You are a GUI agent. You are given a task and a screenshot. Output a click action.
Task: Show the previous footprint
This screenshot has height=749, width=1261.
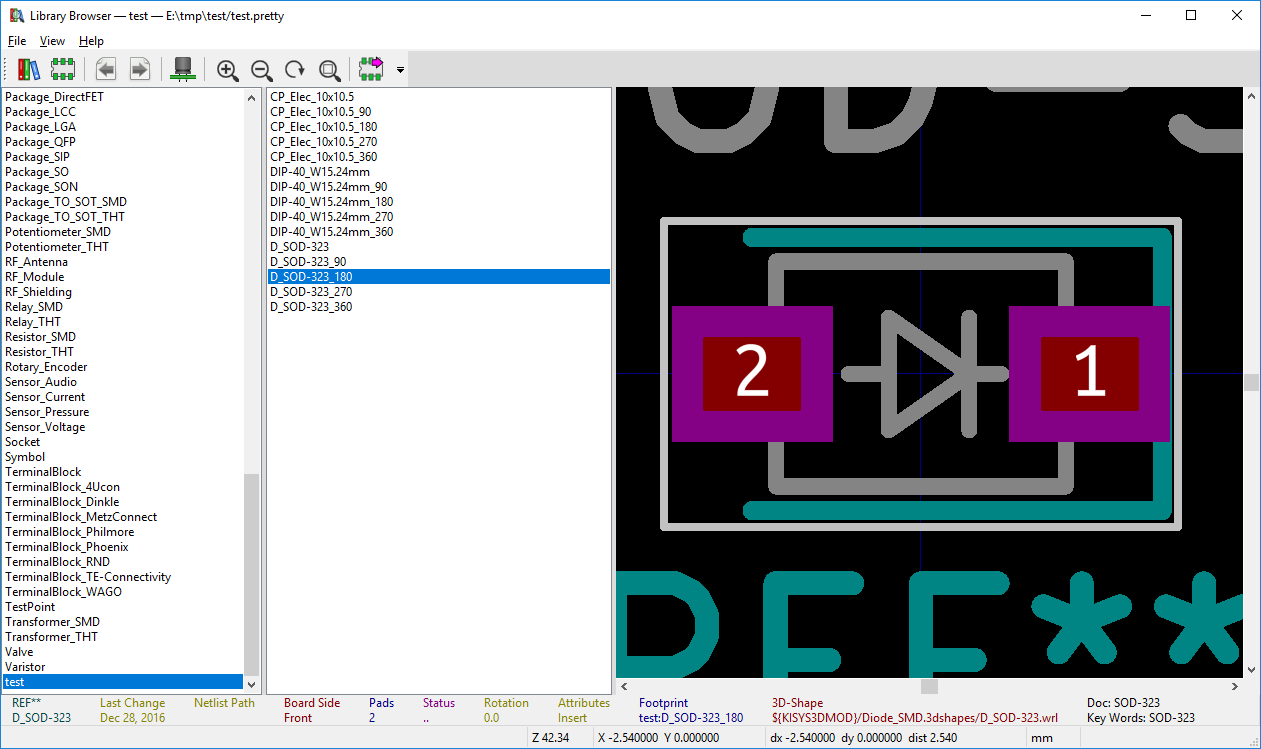pos(106,69)
